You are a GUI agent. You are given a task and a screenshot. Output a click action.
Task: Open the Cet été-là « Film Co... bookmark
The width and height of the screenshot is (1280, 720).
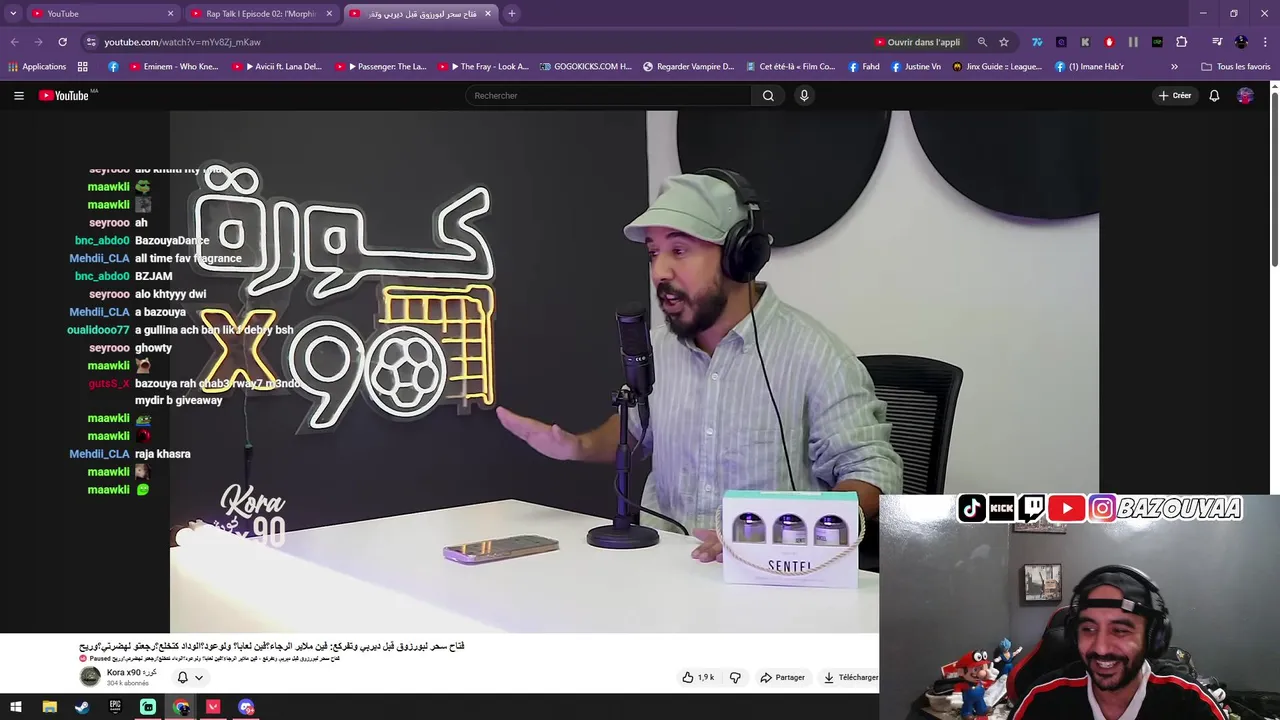coord(790,67)
